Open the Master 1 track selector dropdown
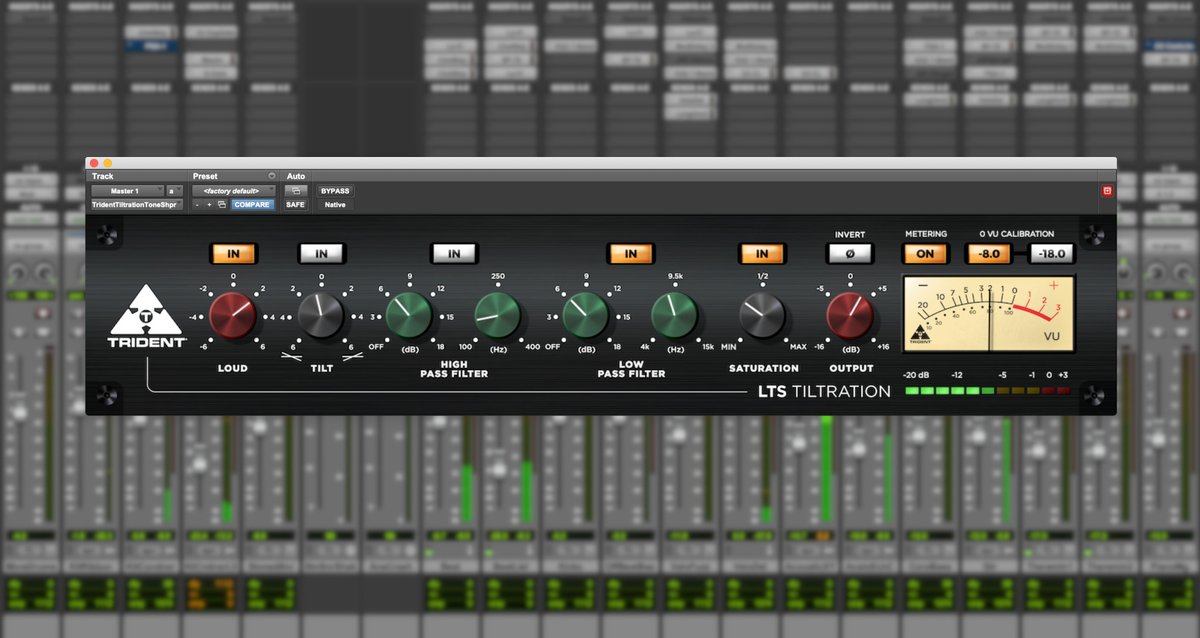This screenshot has width=1200, height=638. click(x=127, y=191)
